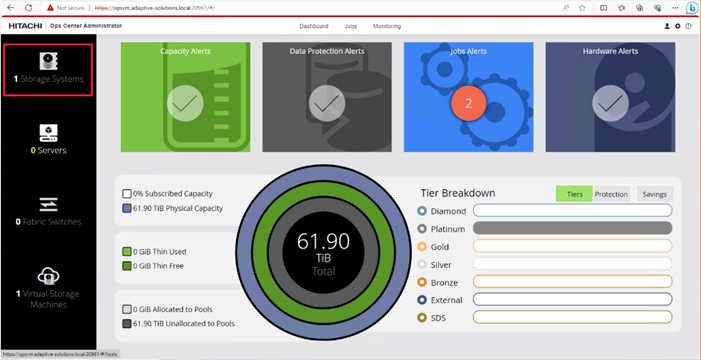The width and height of the screenshot is (701, 360).
Task: Toggle the Thin Used legend box
Action: (x=127, y=252)
